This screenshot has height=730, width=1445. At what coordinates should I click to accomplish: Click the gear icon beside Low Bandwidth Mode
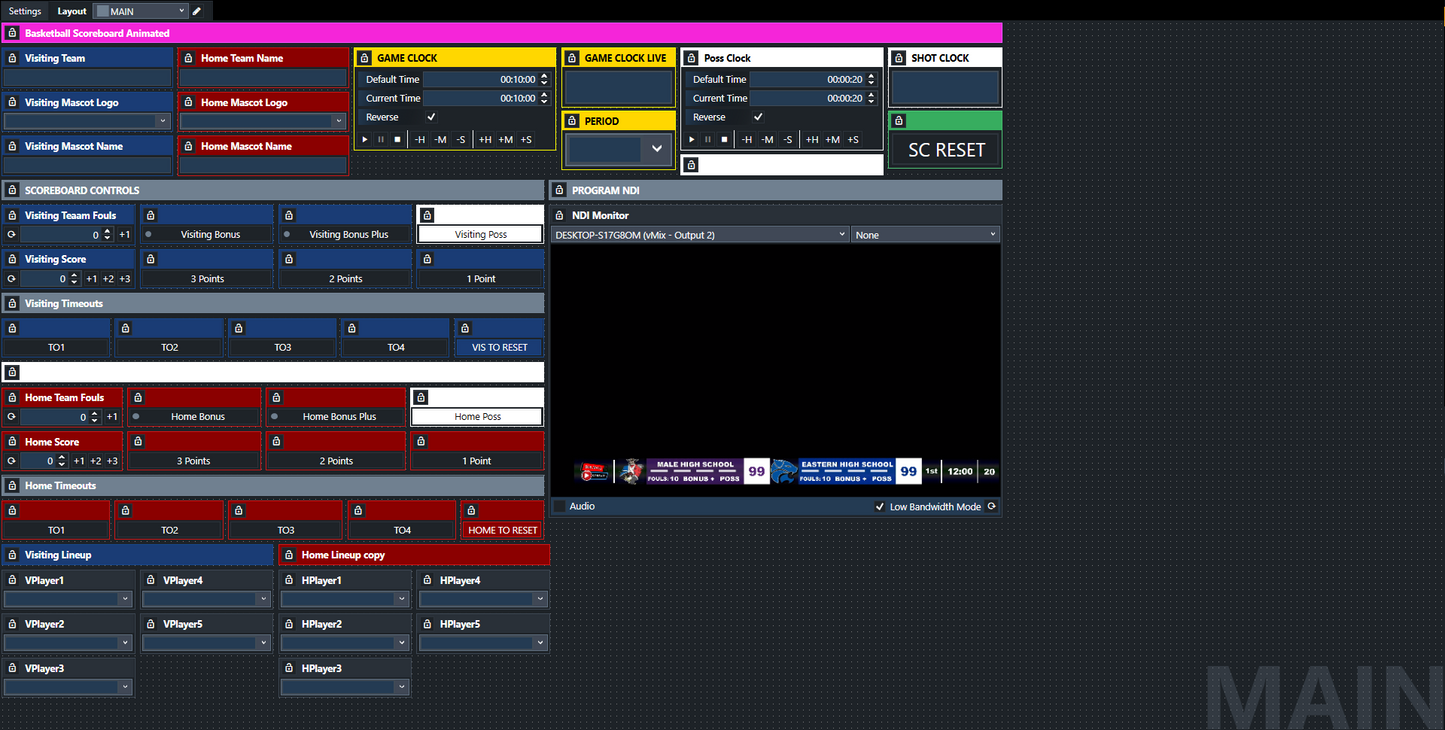pyautogui.click(x=990, y=506)
